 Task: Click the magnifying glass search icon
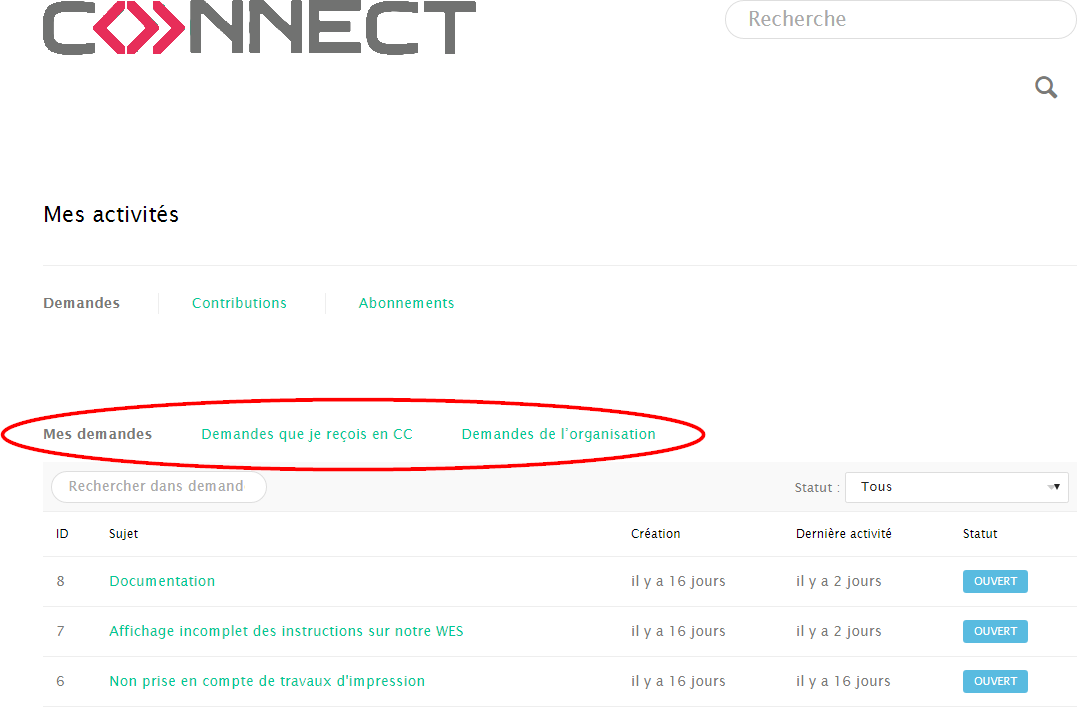click(x=1046, y=88)
